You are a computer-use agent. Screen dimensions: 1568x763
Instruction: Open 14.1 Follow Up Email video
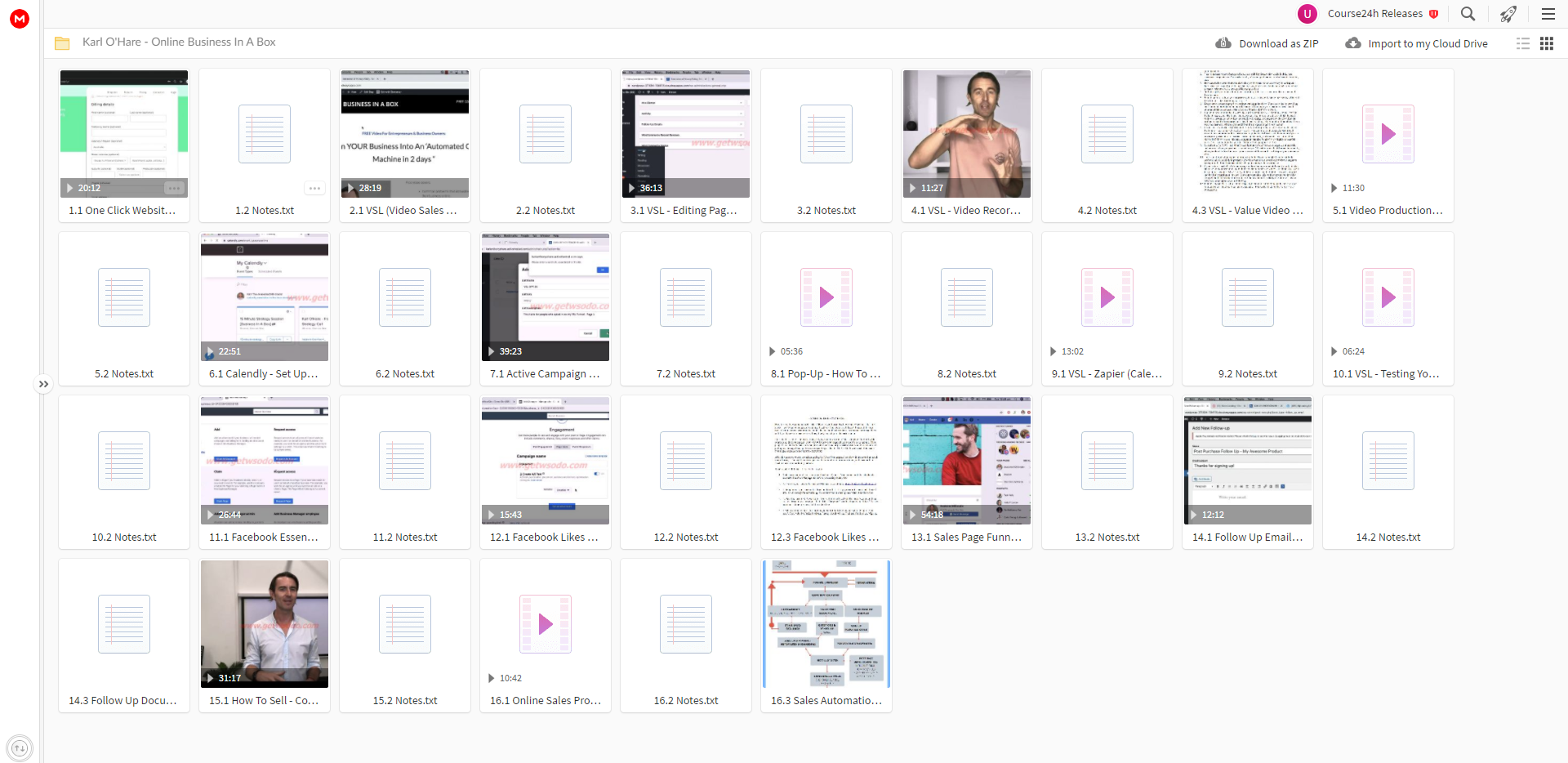pos(1248,461)
